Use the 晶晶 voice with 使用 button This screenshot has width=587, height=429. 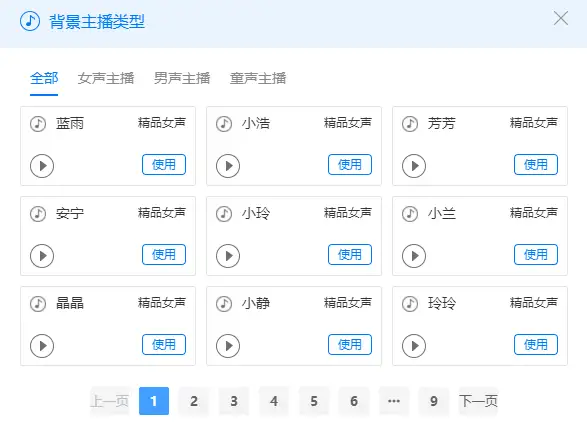click(x=164, y=344)
